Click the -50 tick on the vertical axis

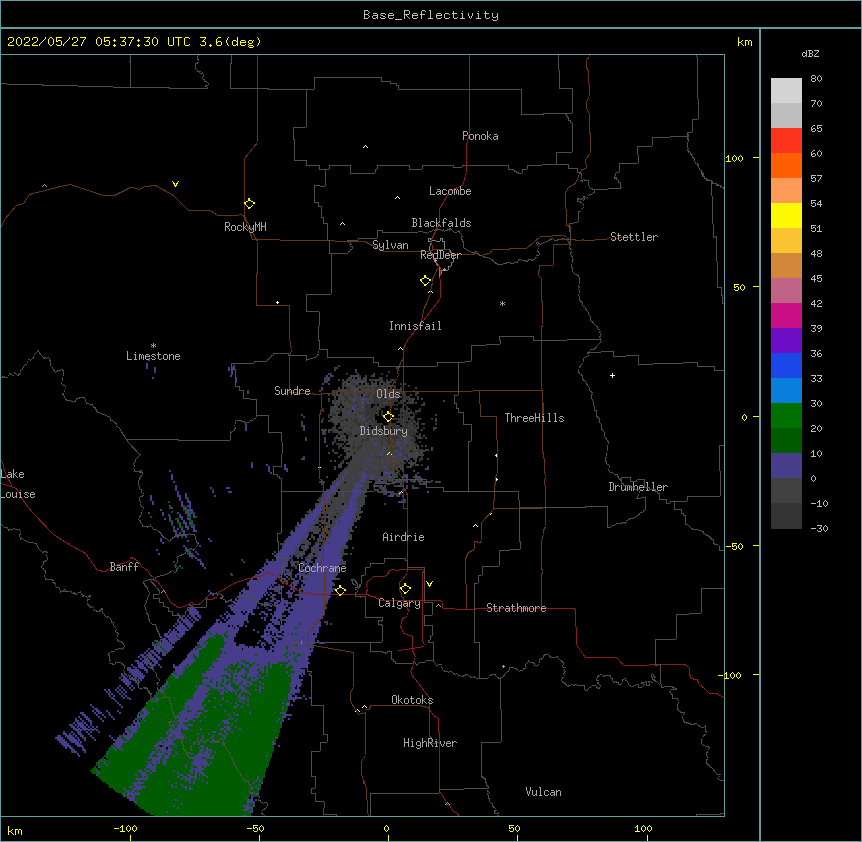click(734, 546)
